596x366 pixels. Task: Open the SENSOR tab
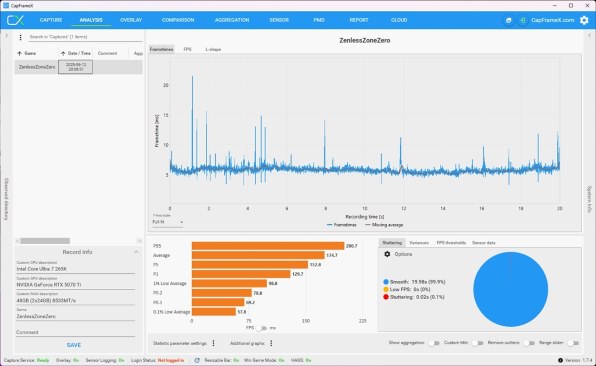click(x=279, y=20)
